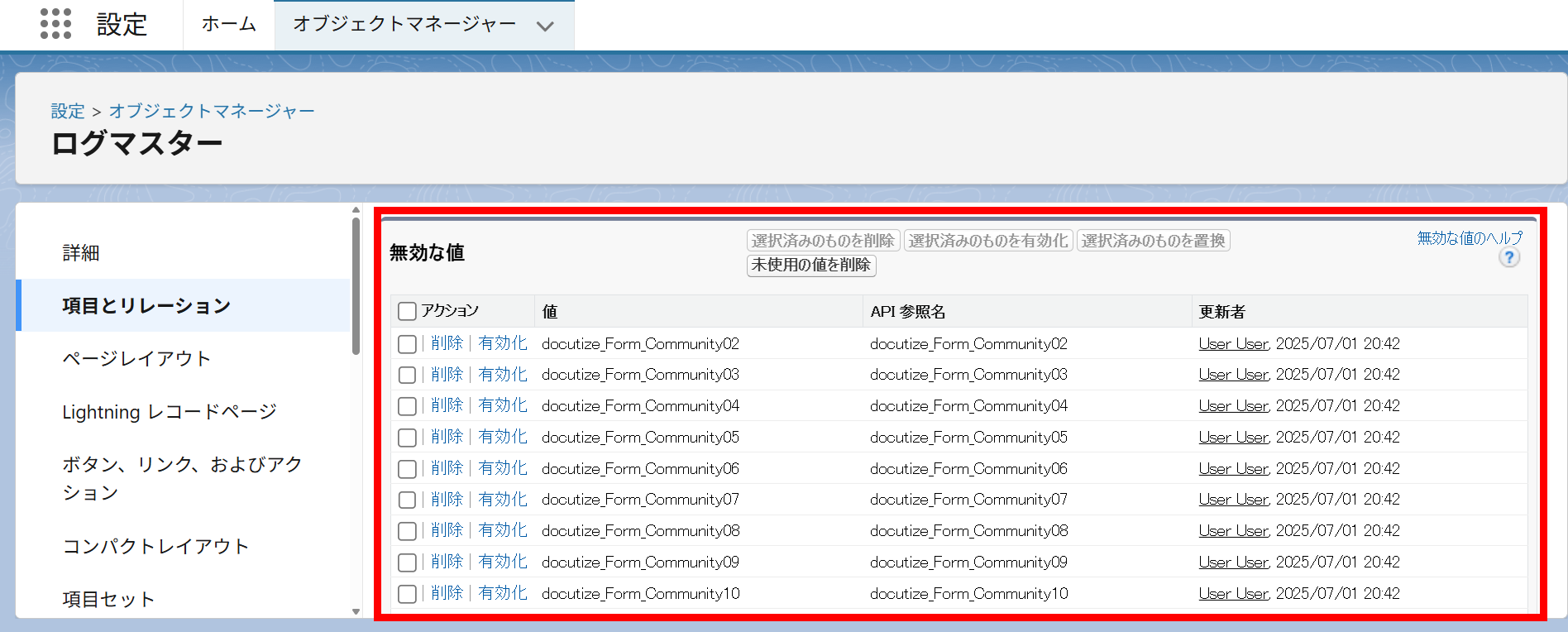Click 有効化 for docutize_Form_Community05
The image size is (1568, 632).
503,437
